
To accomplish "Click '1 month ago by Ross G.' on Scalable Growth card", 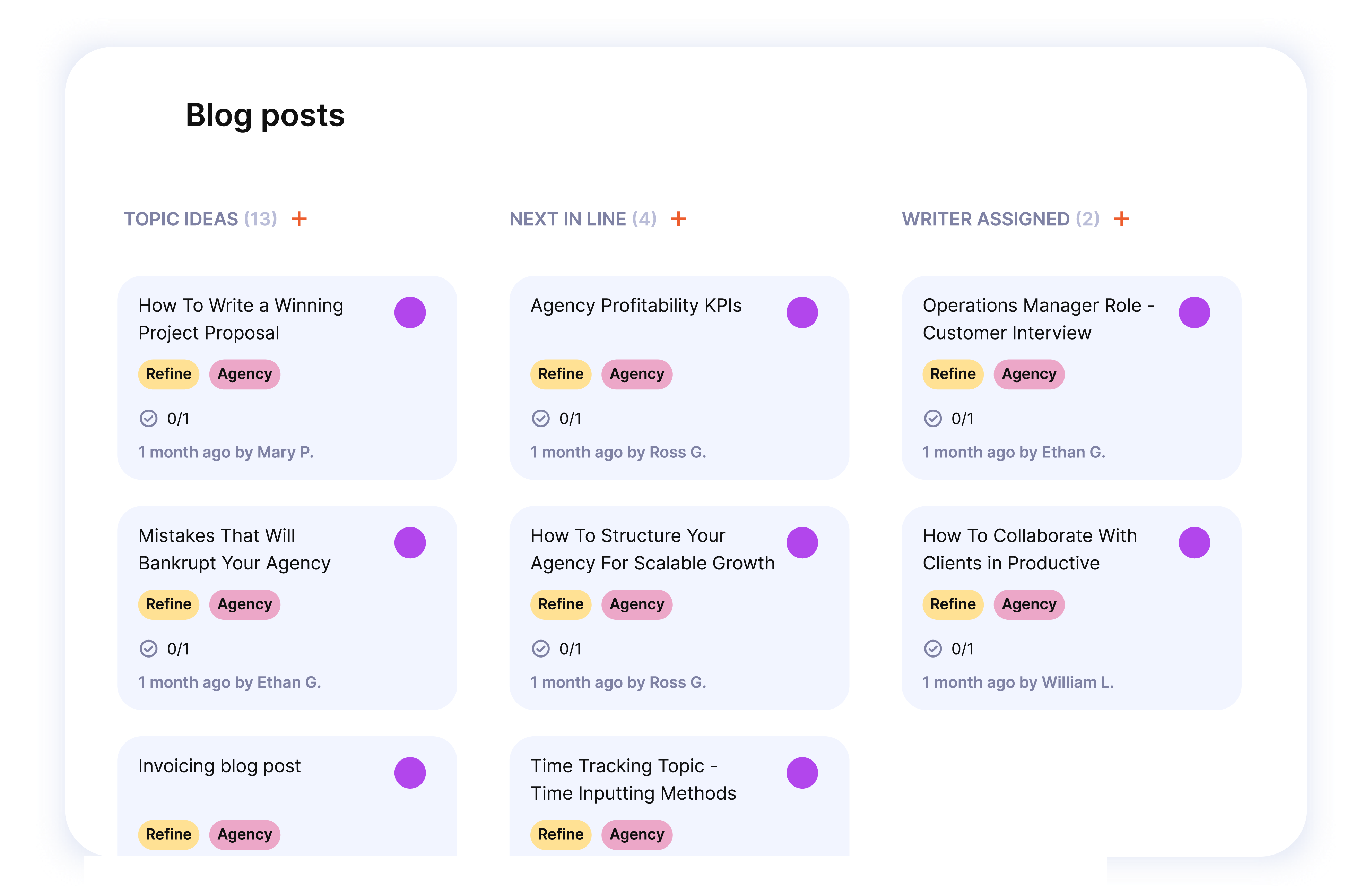I will pos(618,682).
